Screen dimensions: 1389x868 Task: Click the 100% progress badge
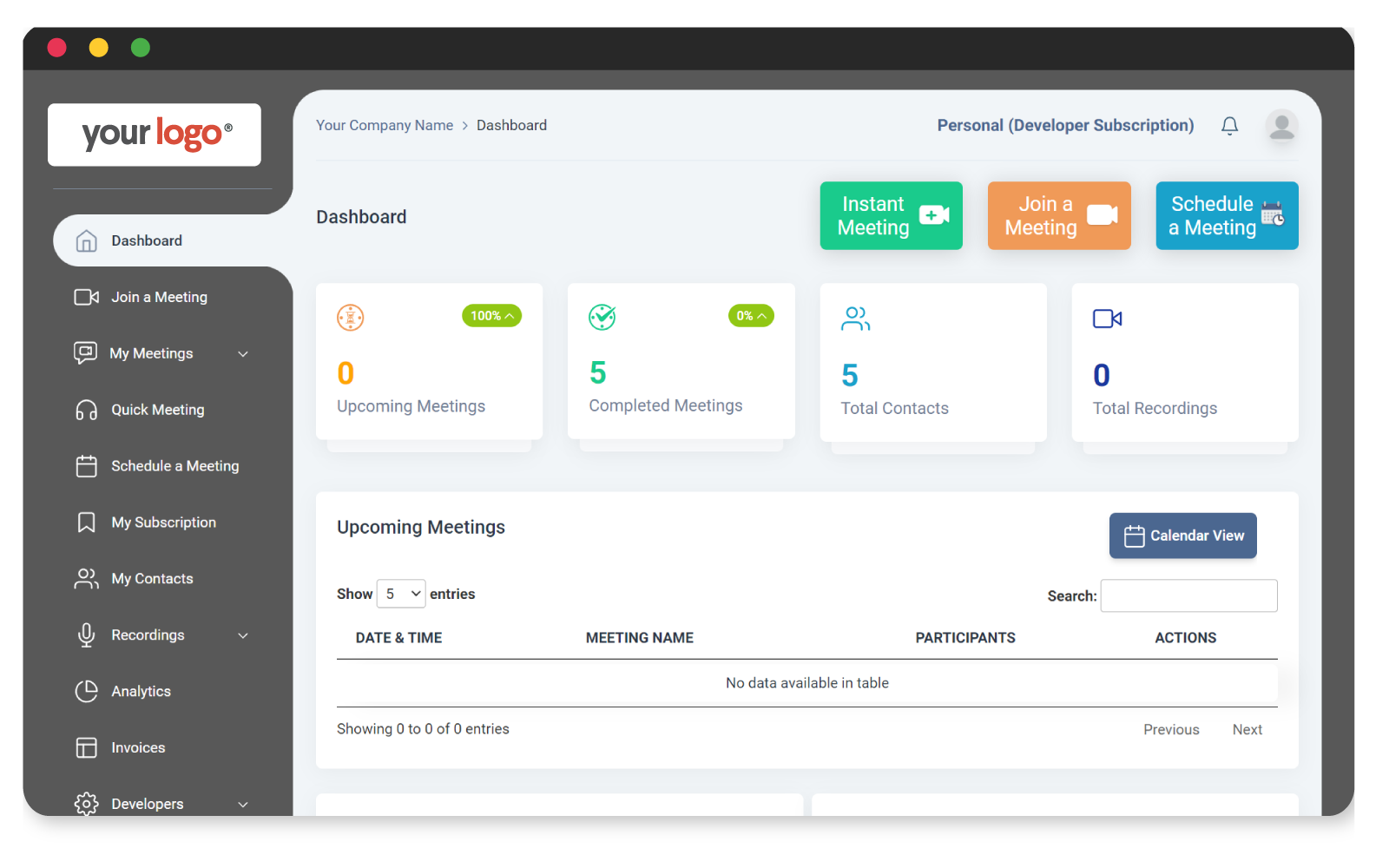(x=491, y=316)
